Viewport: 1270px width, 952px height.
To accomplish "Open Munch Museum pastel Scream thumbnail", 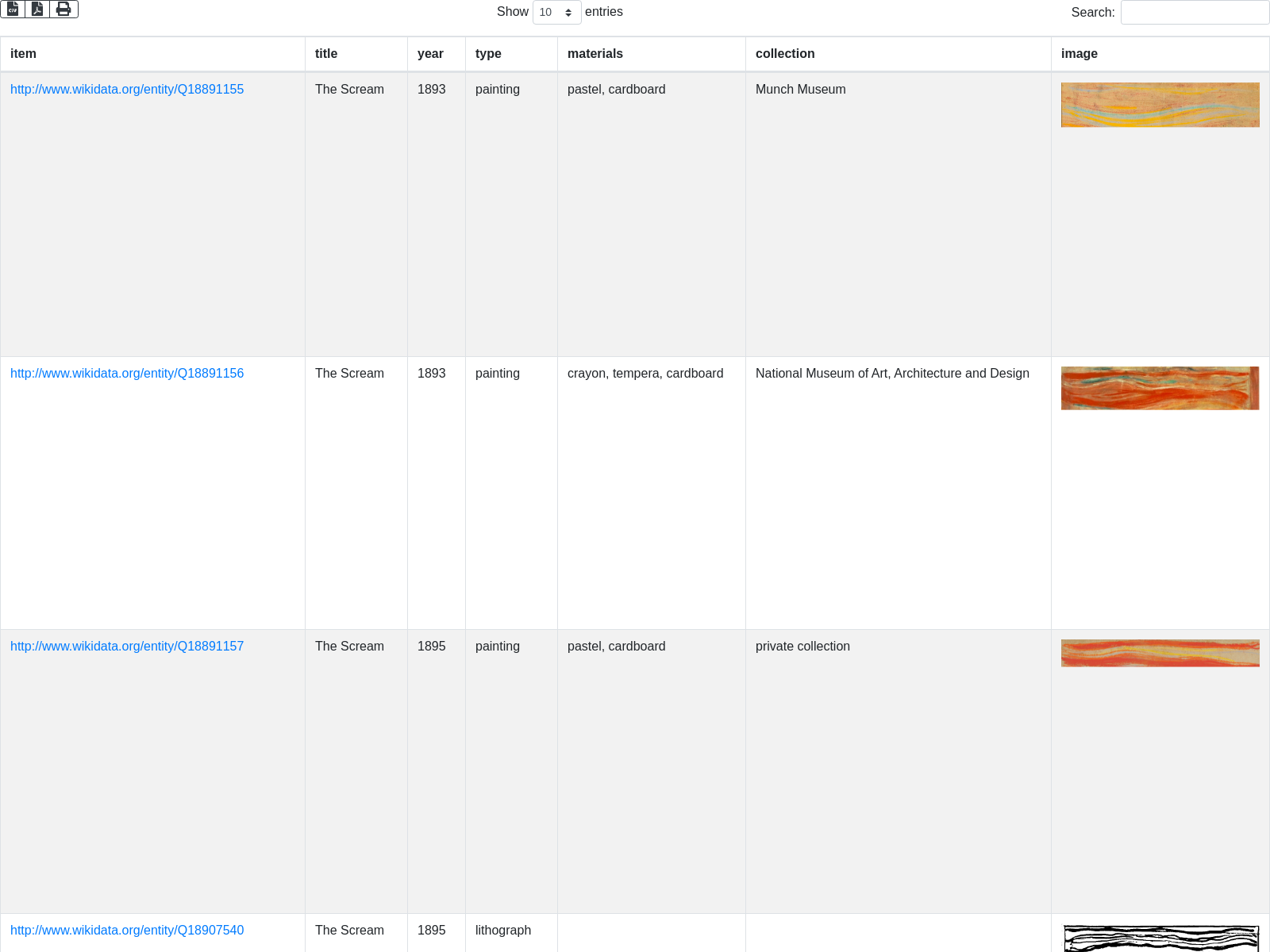I will 1160,105.
